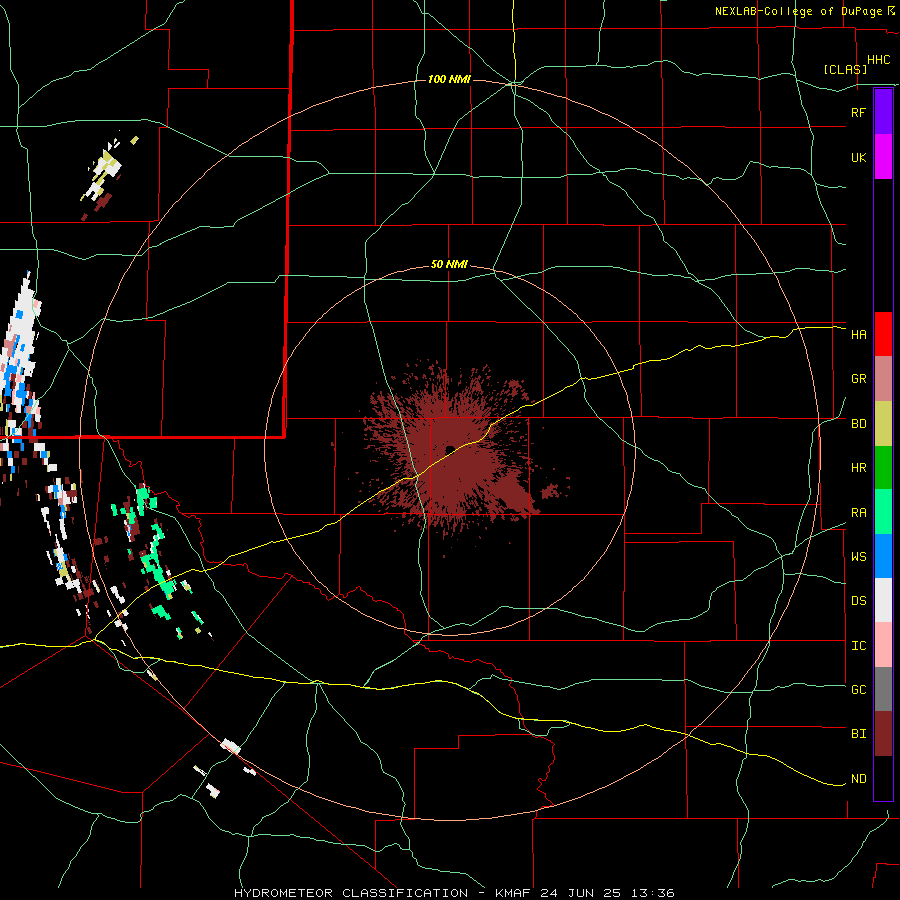Click the BD legend label
This screenshot has width=900, height=900.
pyautogui.click(x=858, y=424)
